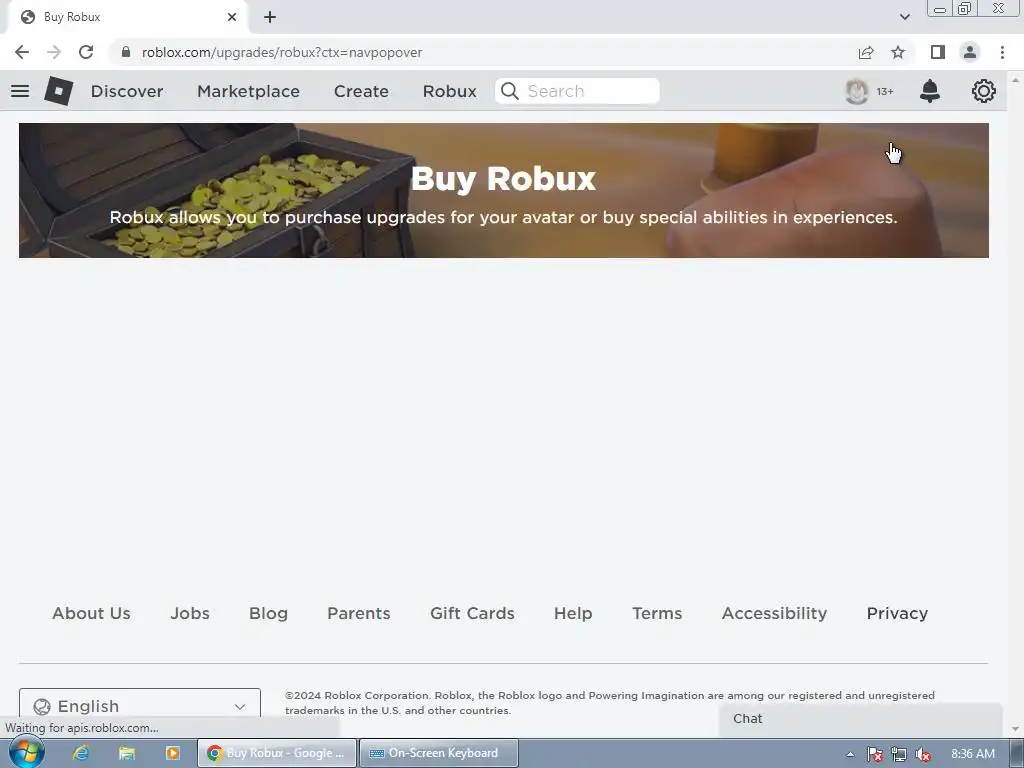1024x768 pixels.
Task: Open the About Us footer link
Action: [x=91, y=613]
